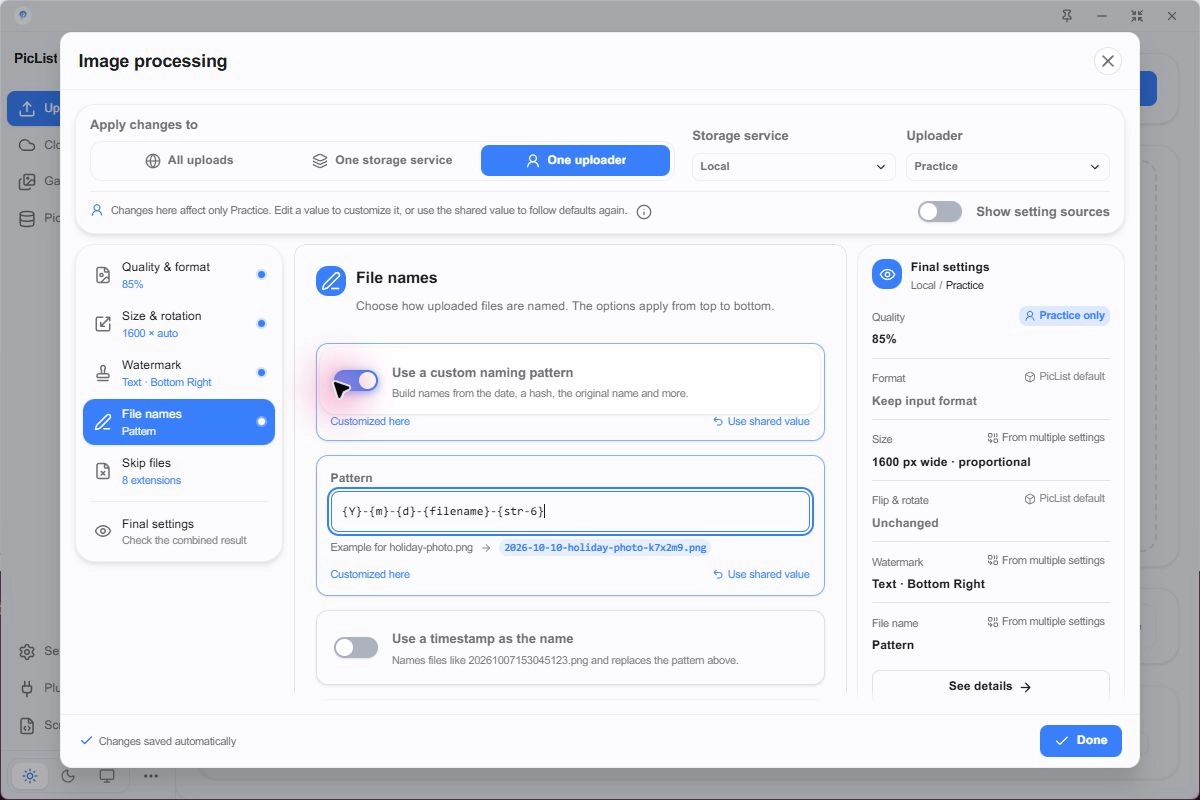Screen dimensions: 1200x800
Task: Click the database icon in PicList sidebar
Action: [27, 218]
